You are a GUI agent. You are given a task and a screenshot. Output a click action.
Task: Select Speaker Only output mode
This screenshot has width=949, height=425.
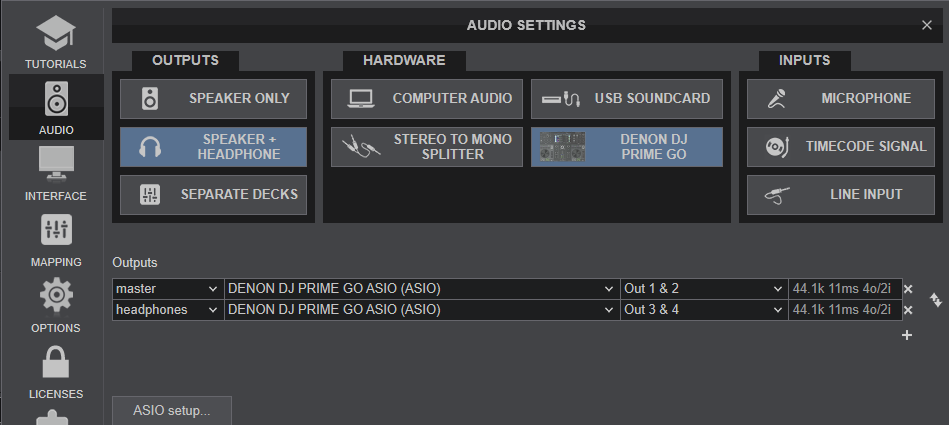point(214,98)
